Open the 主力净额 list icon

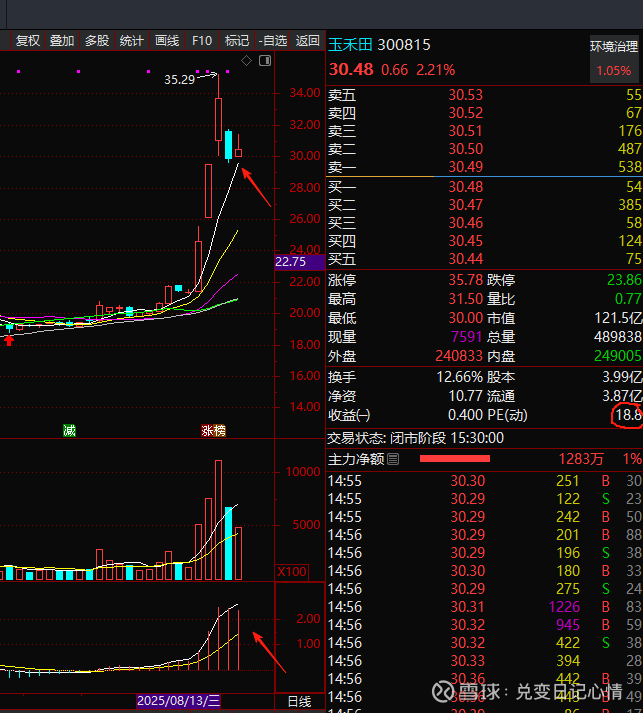coord(394,459)
